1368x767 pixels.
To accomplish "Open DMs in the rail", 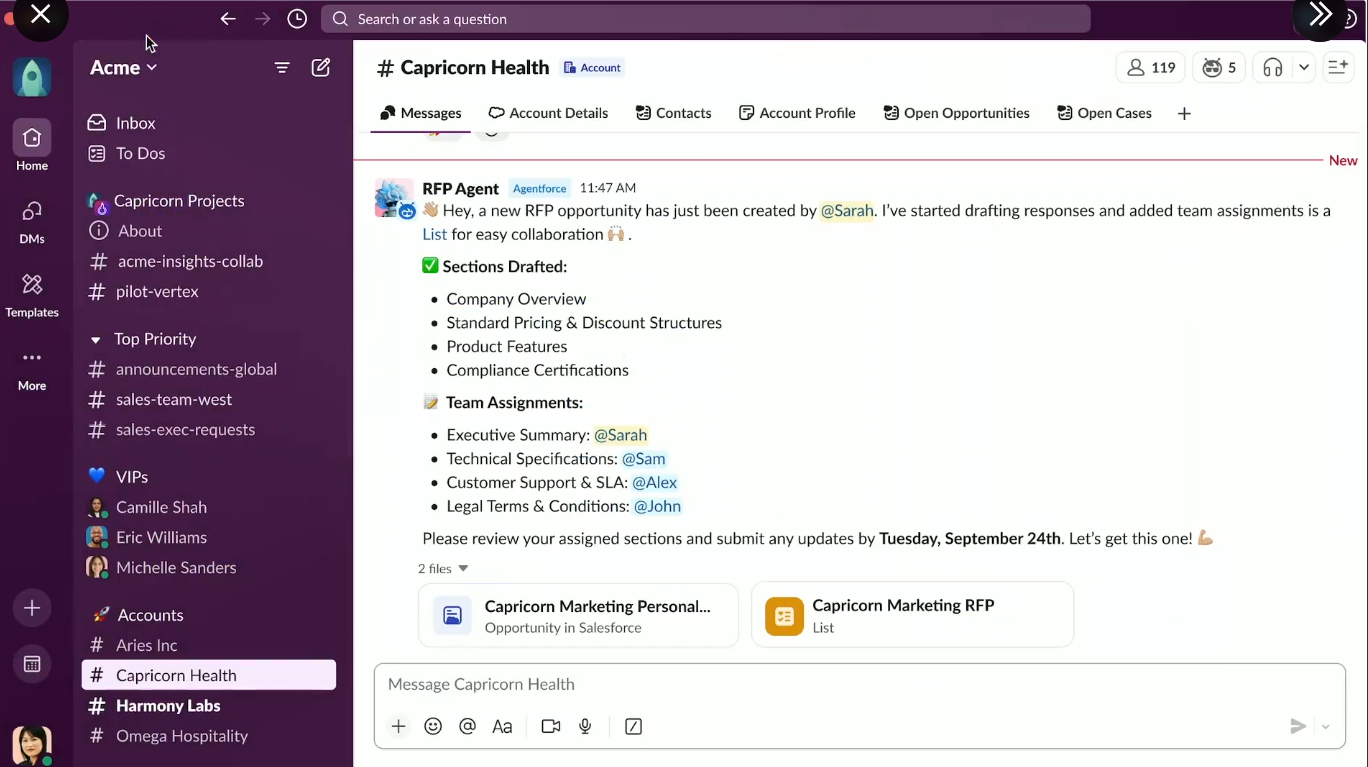I will click(x=32, y=221).
